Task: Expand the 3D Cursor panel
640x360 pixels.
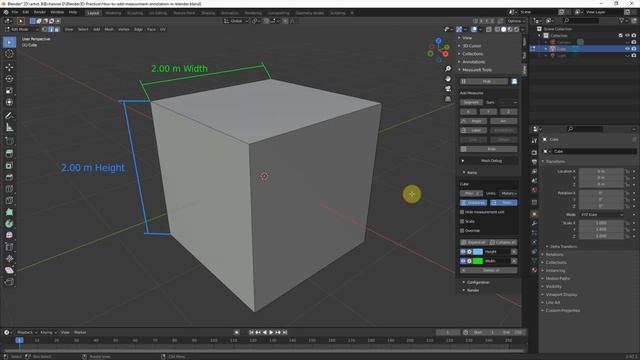Action: coord(471,46)
